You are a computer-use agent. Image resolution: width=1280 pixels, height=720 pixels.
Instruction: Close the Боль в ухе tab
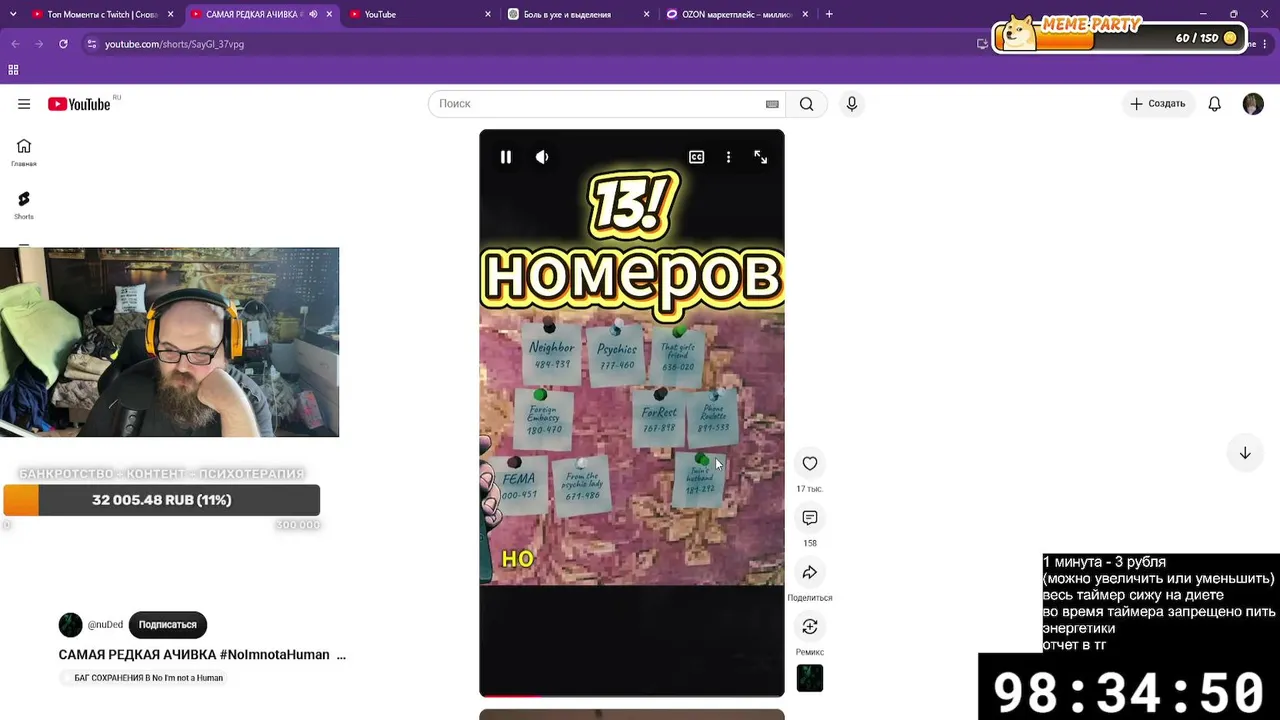[x=646, y=14]
